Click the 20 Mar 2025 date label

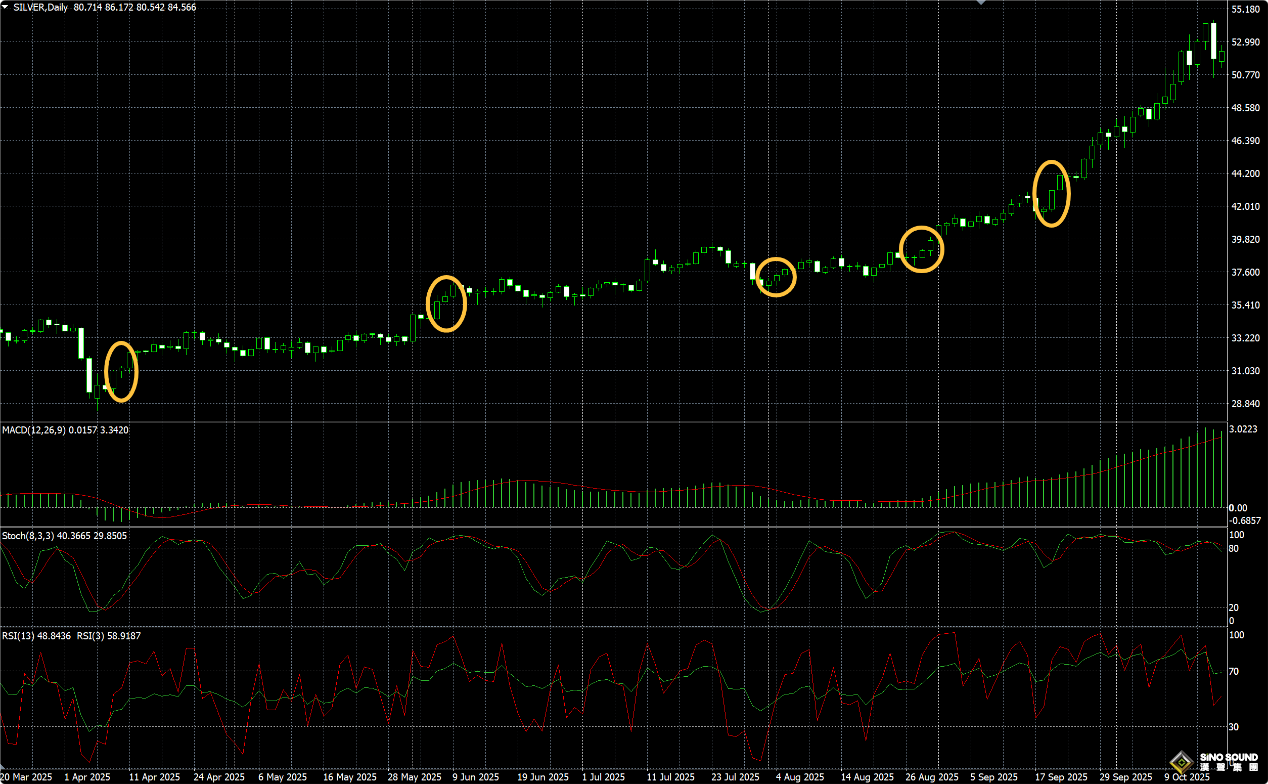pos(26,777)
